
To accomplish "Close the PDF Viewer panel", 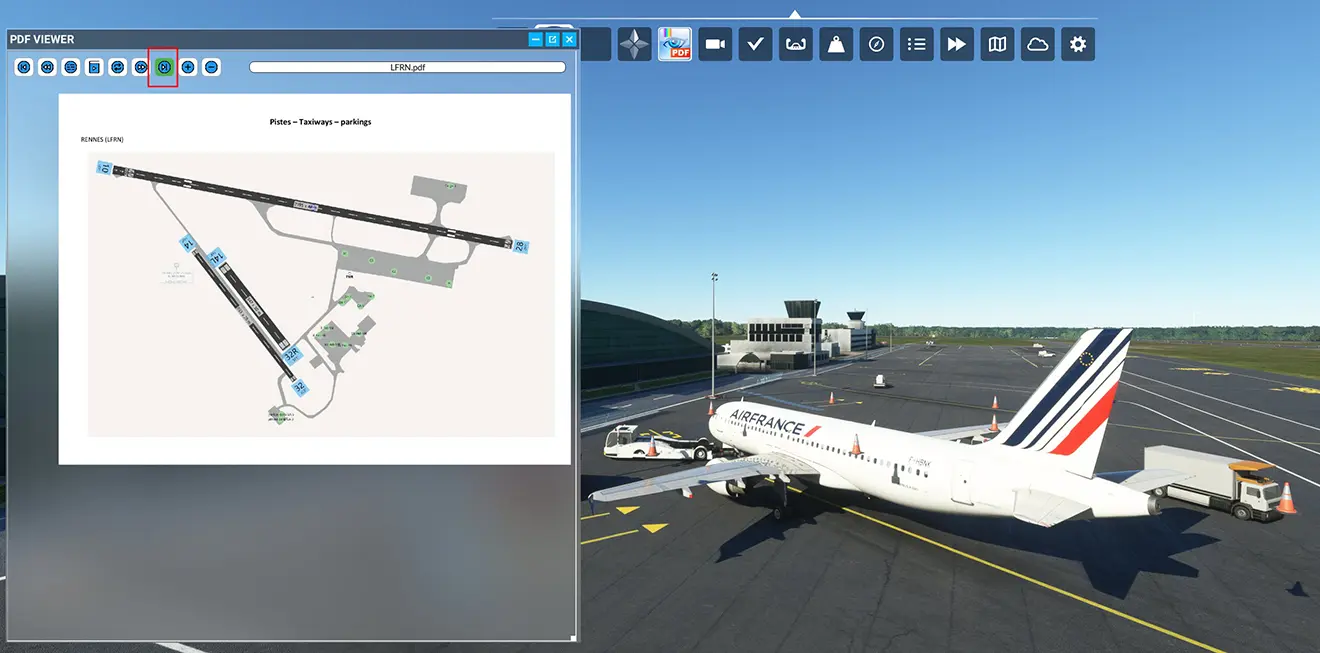I will 569,39.
